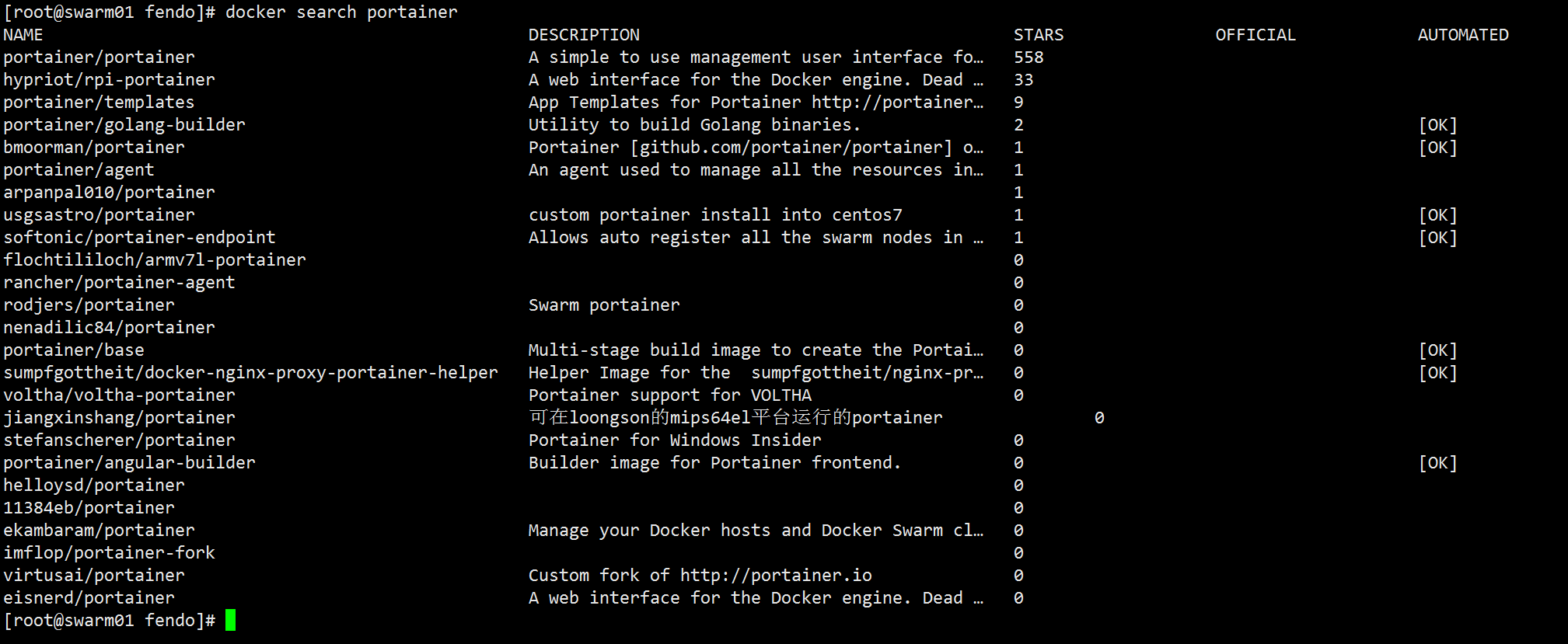Select the hypriot/rpi-portainer image name
This screenshot has width=1568, height=644.
(109, 80)
